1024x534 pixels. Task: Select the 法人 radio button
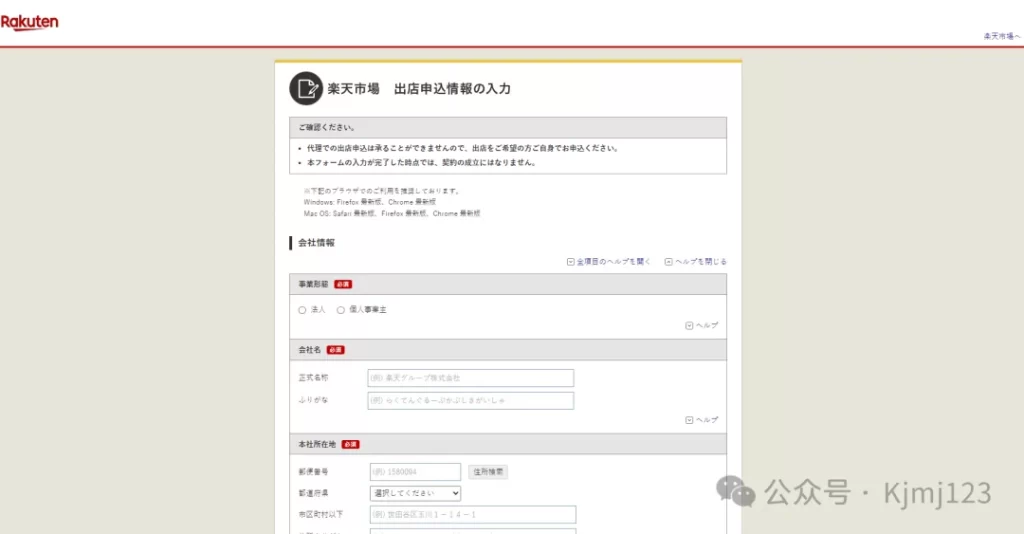tap(302, 310)
